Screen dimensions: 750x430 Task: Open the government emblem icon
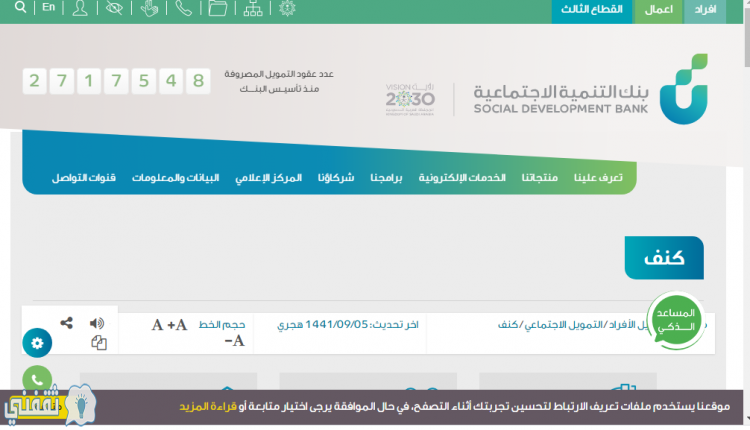point(287,8)
